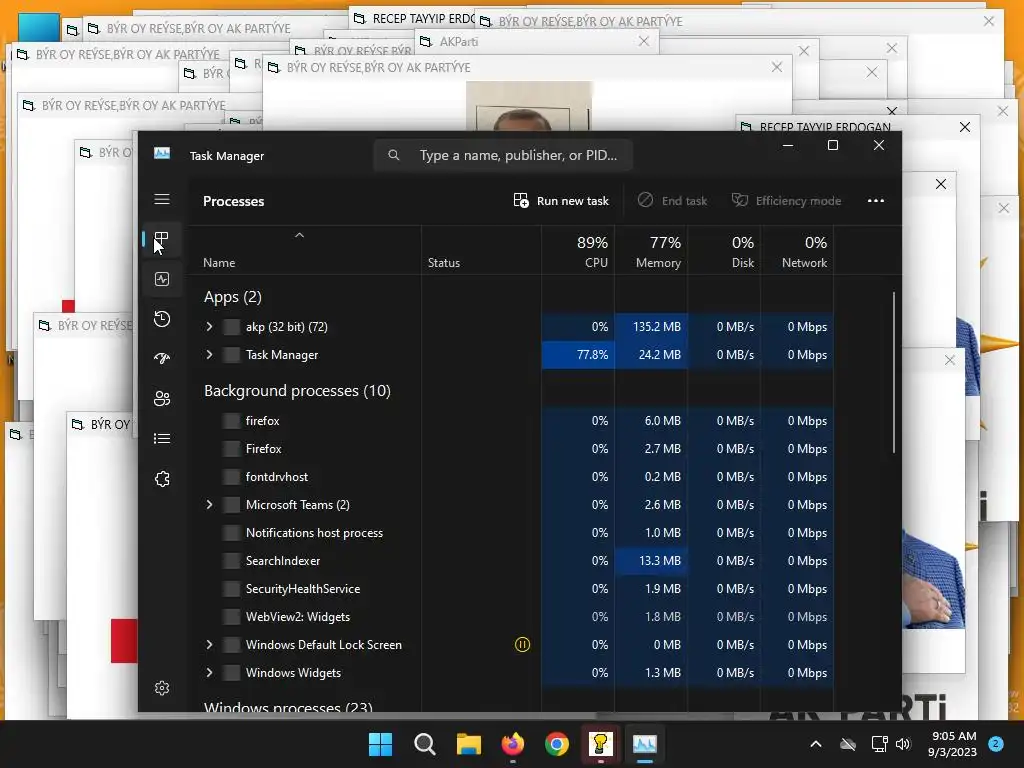Expand the Task Manager process row

(209, 355)
